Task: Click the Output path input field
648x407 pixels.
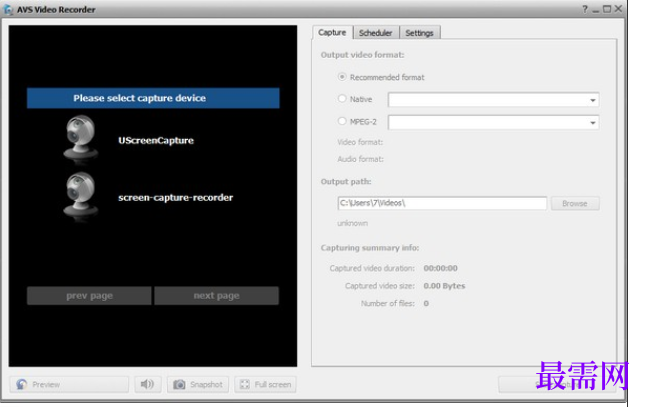Action: click(442, 203)
